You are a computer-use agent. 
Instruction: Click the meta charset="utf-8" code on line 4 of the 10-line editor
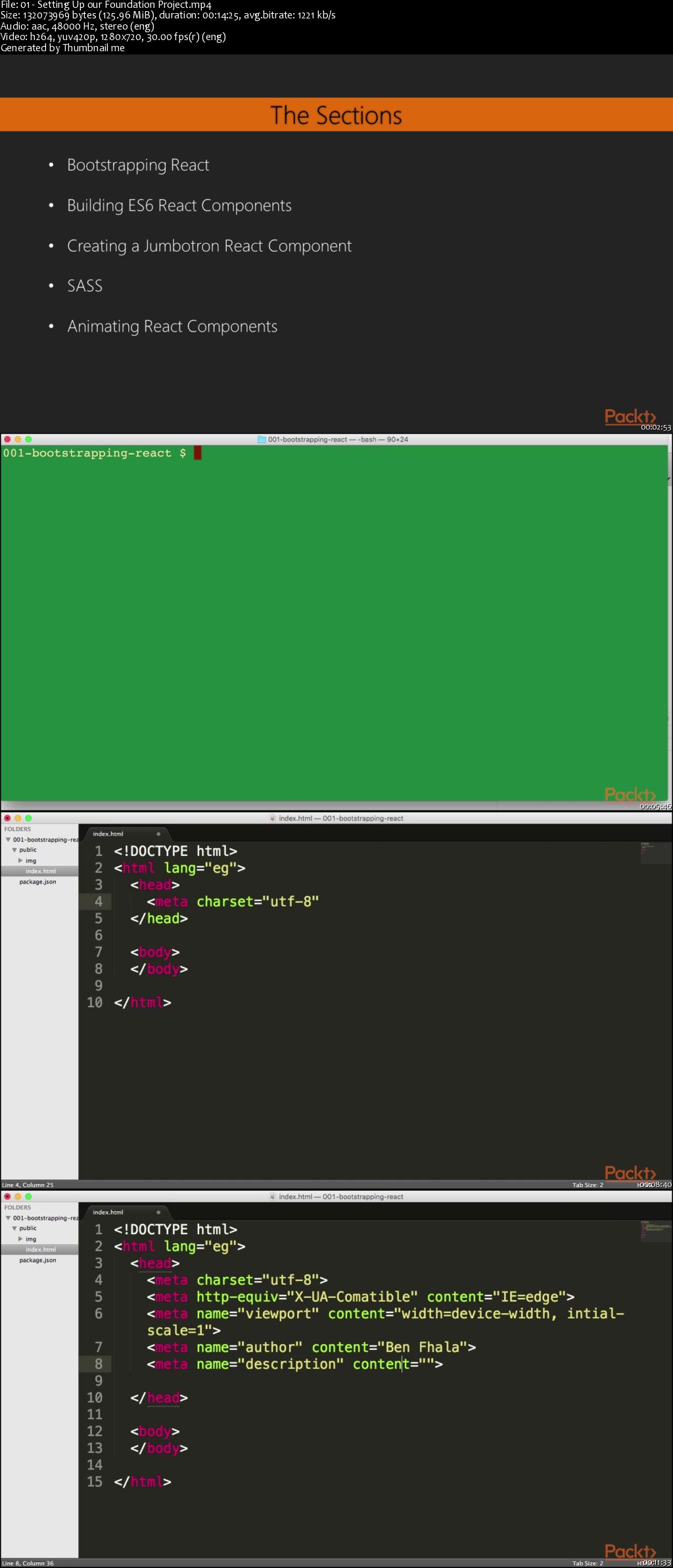coord(233,901)
